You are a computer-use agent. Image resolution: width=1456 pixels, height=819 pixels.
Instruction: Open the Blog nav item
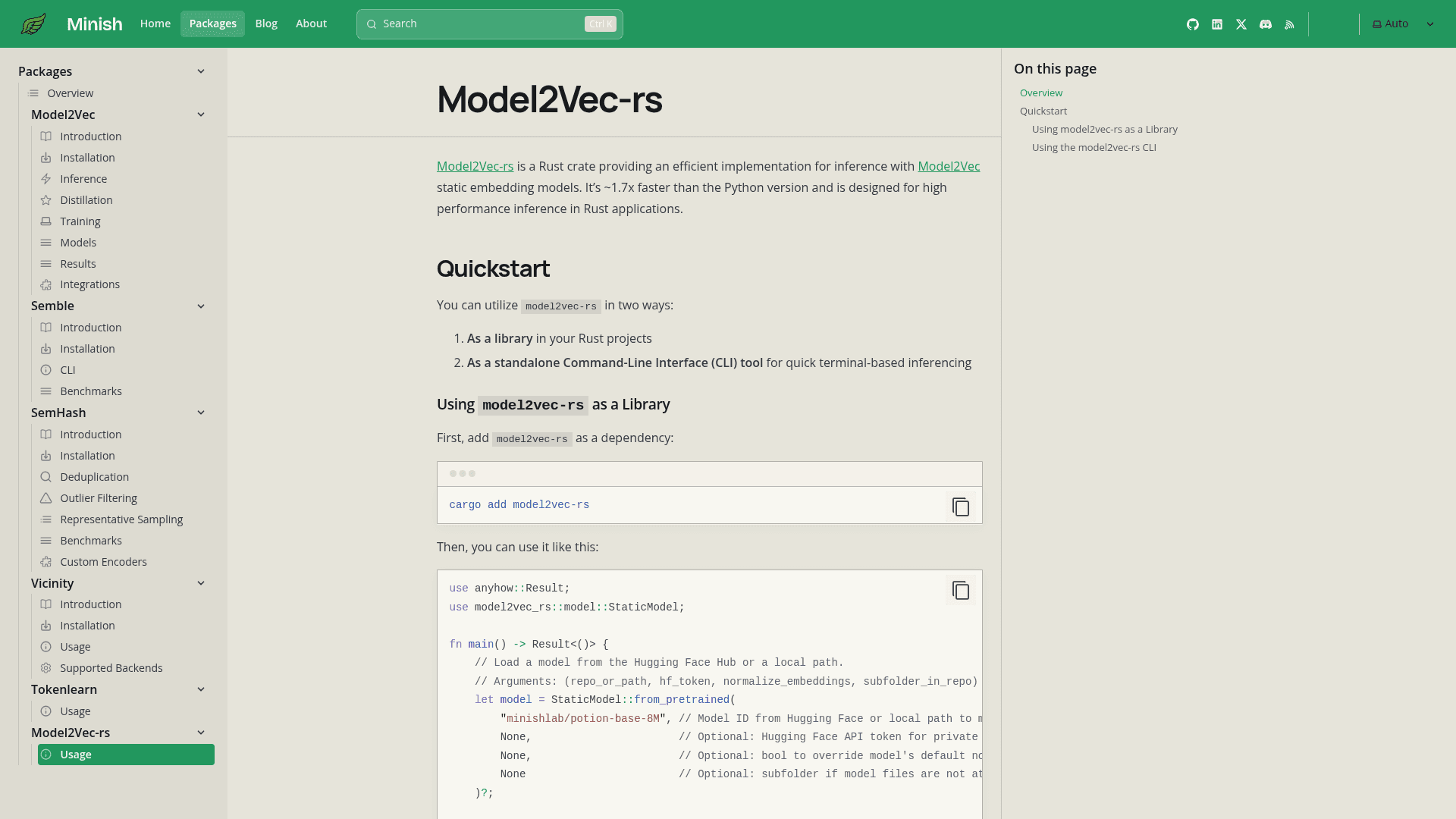click(x=266, y=24)
